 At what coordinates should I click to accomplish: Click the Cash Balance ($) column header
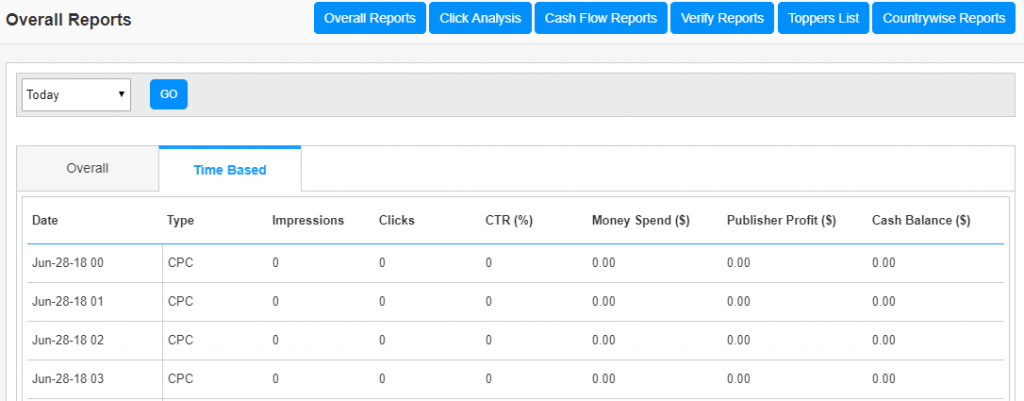pyautogui.click(x=921, y=221)
